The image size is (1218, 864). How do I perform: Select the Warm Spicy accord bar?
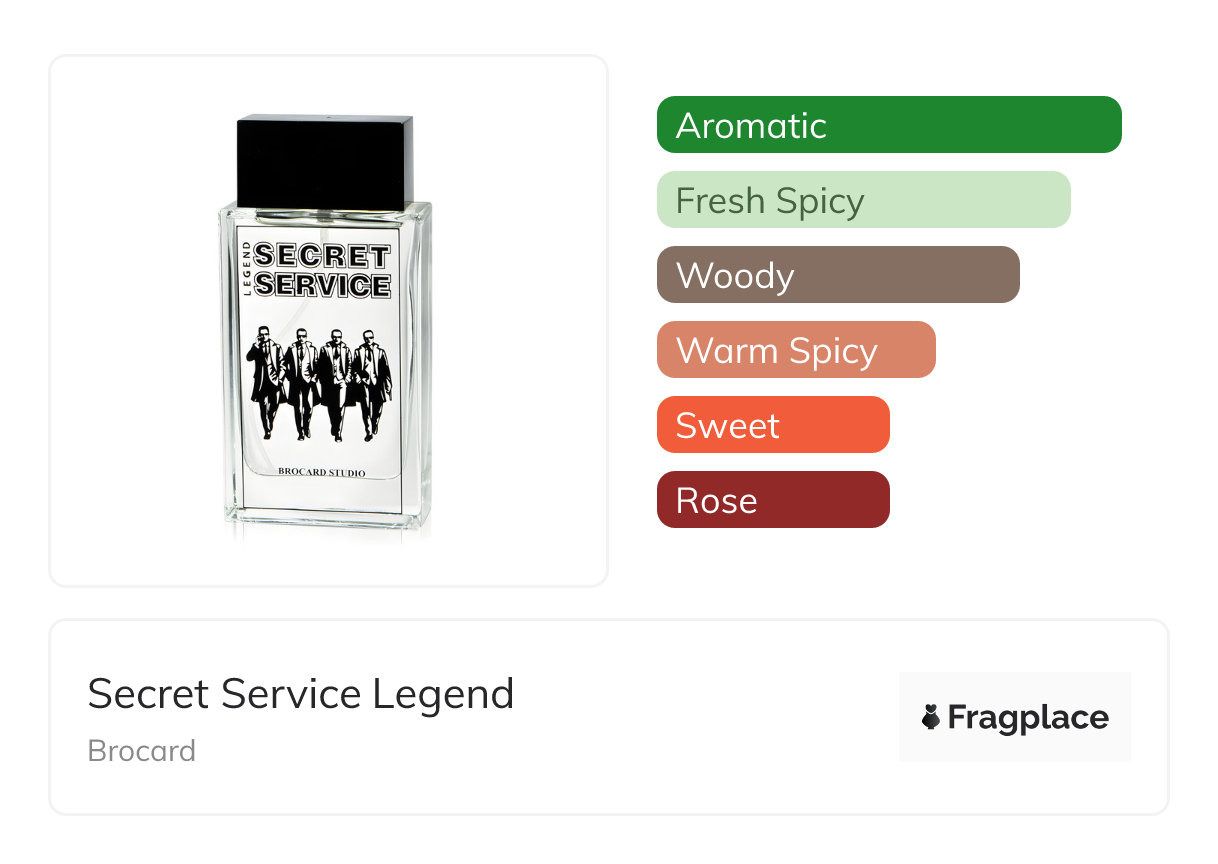(795, 350)
